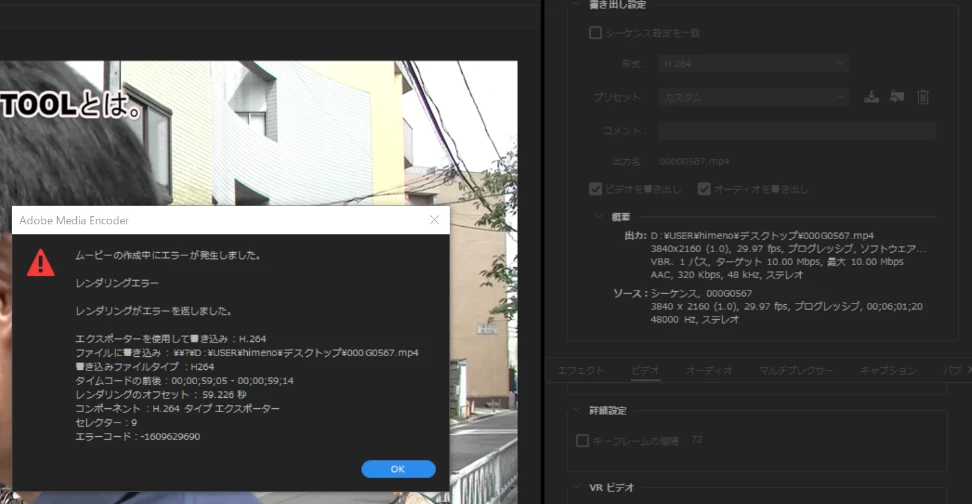The height and width of the screenshot is (504, 972).
Task: Click the delete preset trash icon
Action: click(923, 97)
